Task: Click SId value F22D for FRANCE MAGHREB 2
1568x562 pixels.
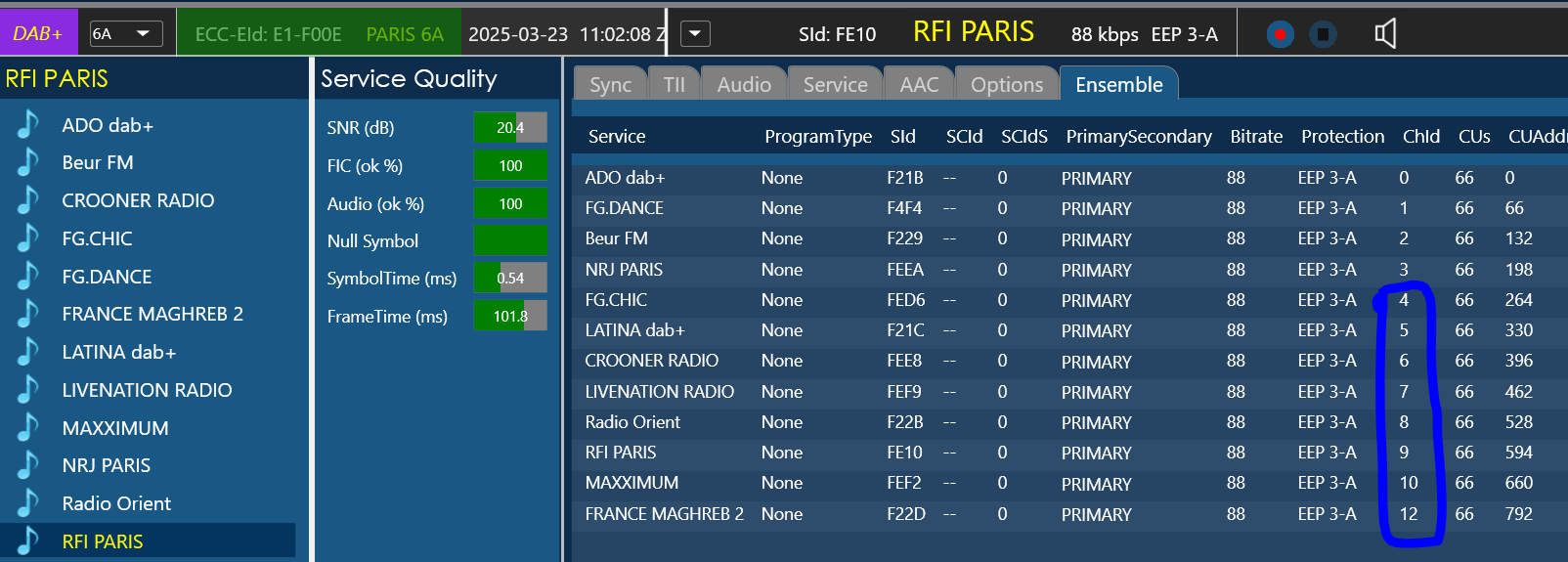Action: [906, 513]
